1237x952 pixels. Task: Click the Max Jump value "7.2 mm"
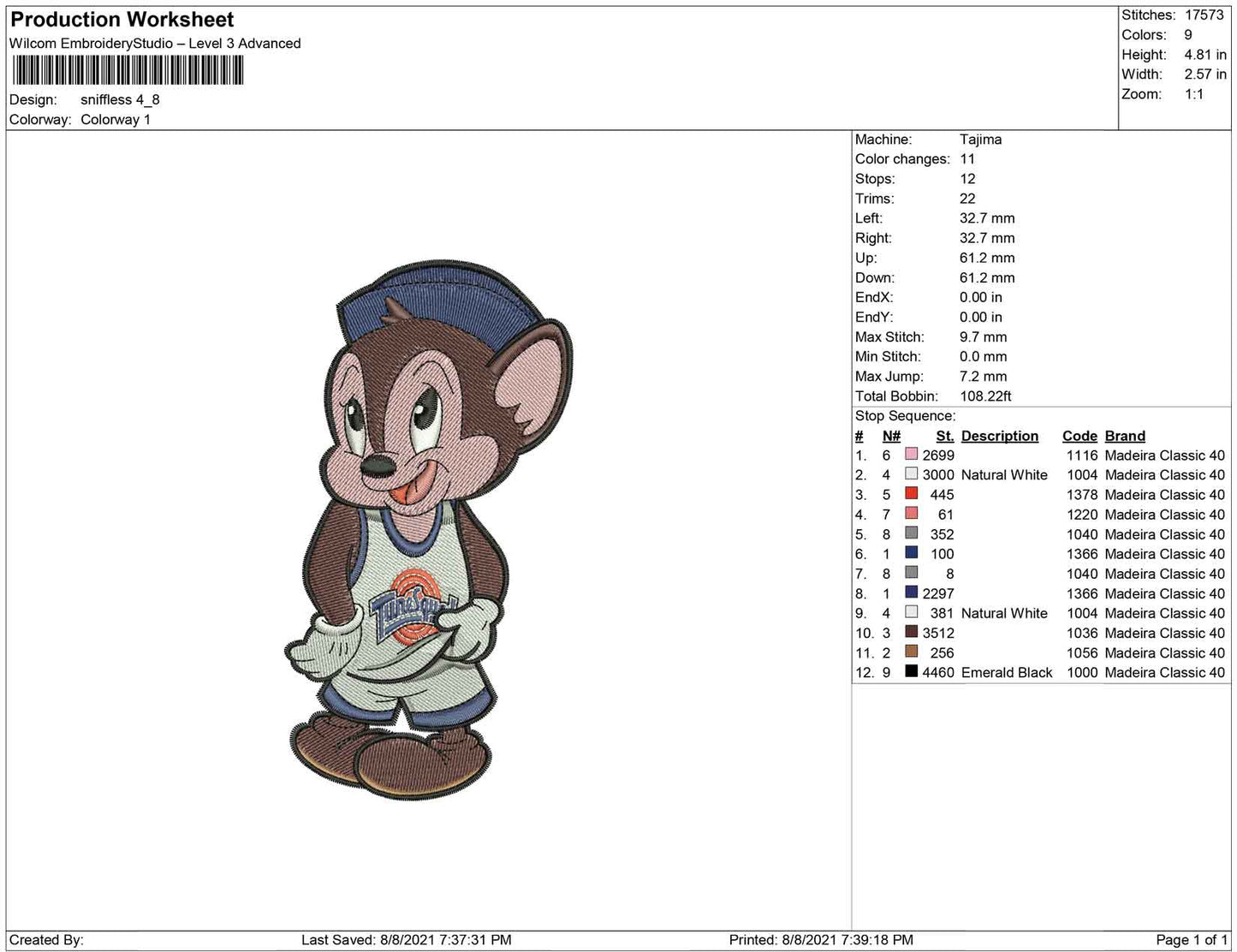coord(984,376)
